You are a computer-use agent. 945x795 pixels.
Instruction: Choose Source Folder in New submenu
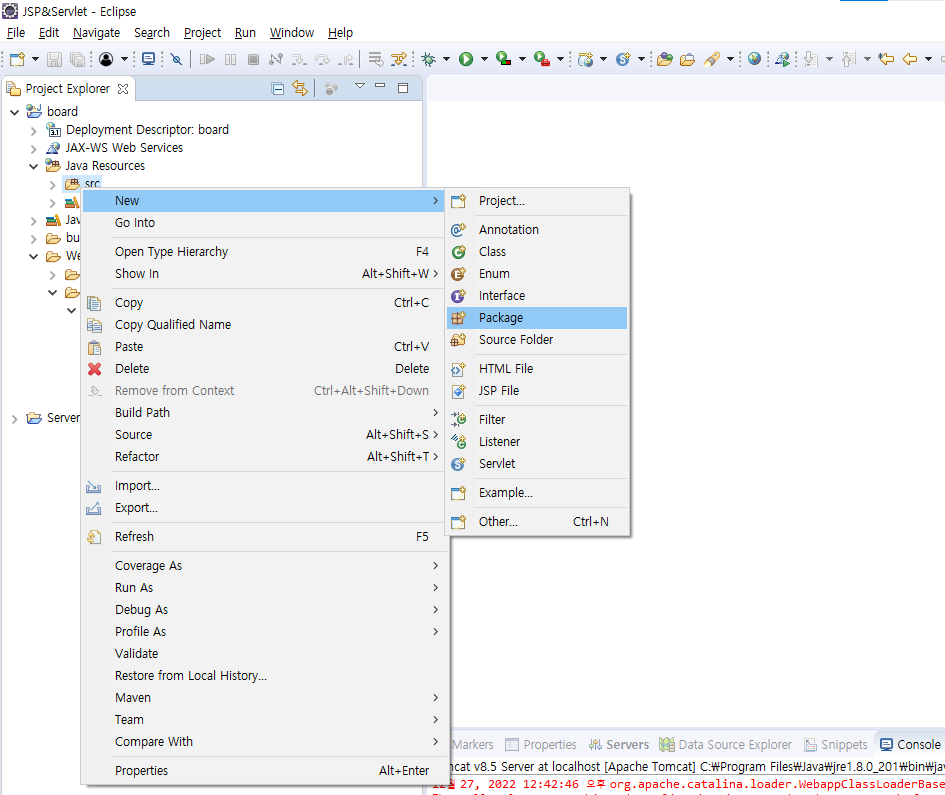(537, 340)
